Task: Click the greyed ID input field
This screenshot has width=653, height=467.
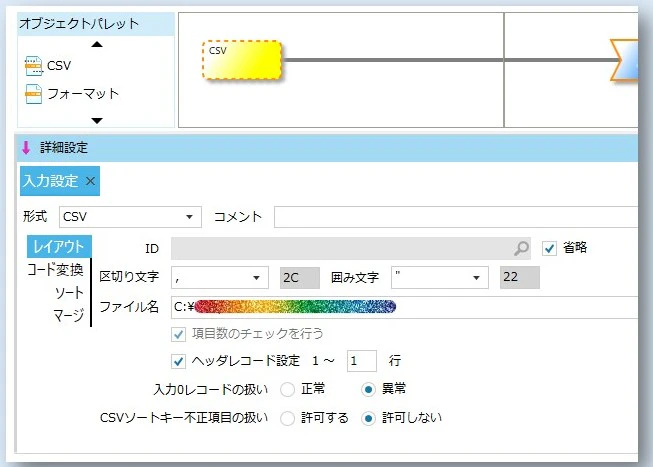Action: pyautogui.click(x=351, y=248)
